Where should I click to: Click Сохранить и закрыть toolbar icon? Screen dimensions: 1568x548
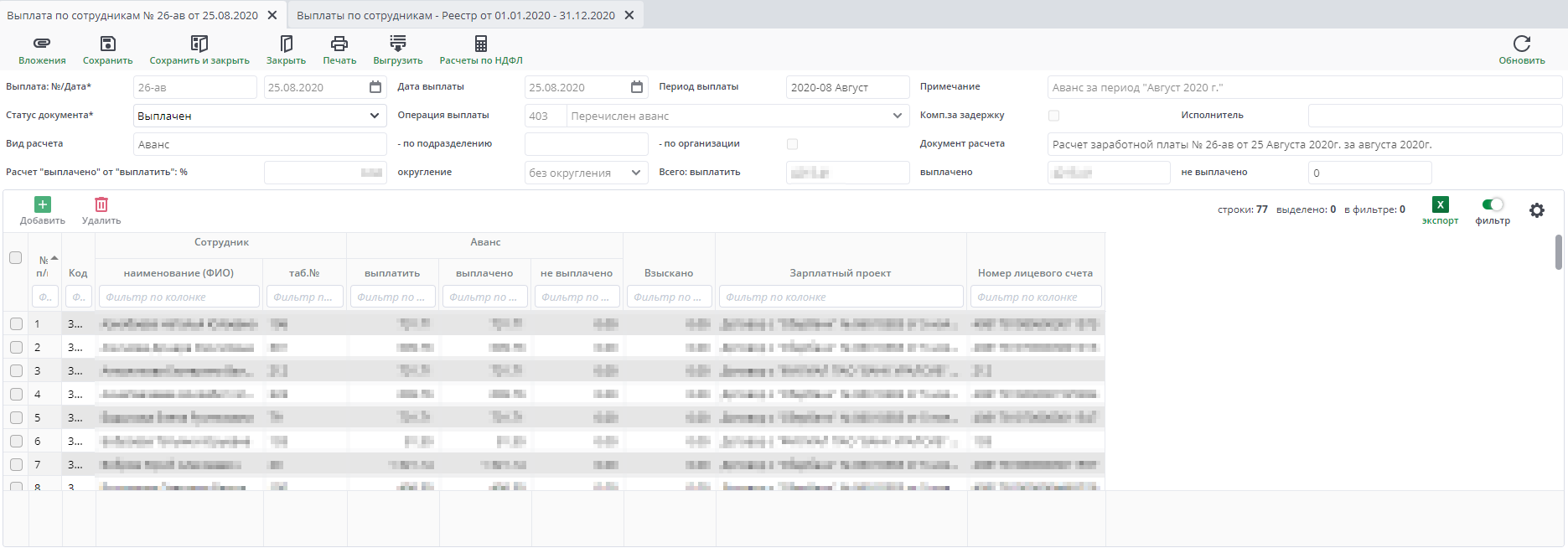199,44
